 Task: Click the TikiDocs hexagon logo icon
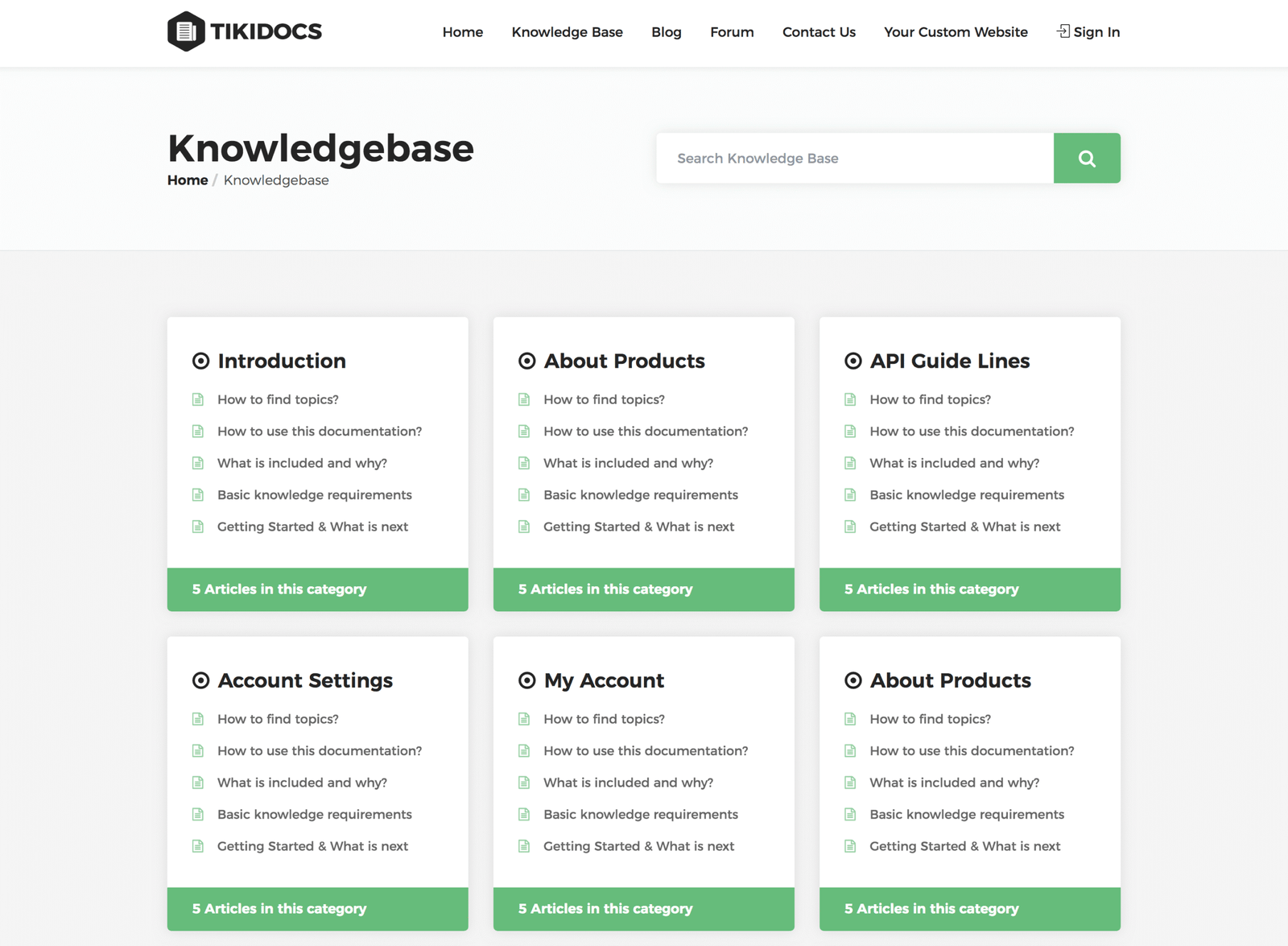click(186, 31)
